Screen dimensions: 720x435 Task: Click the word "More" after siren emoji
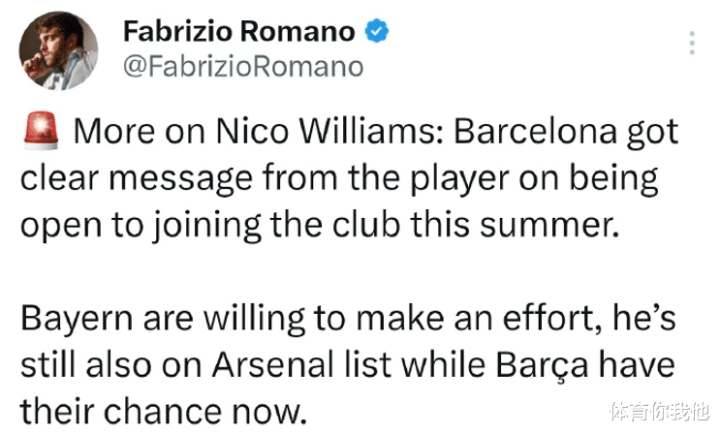[114, 132]
